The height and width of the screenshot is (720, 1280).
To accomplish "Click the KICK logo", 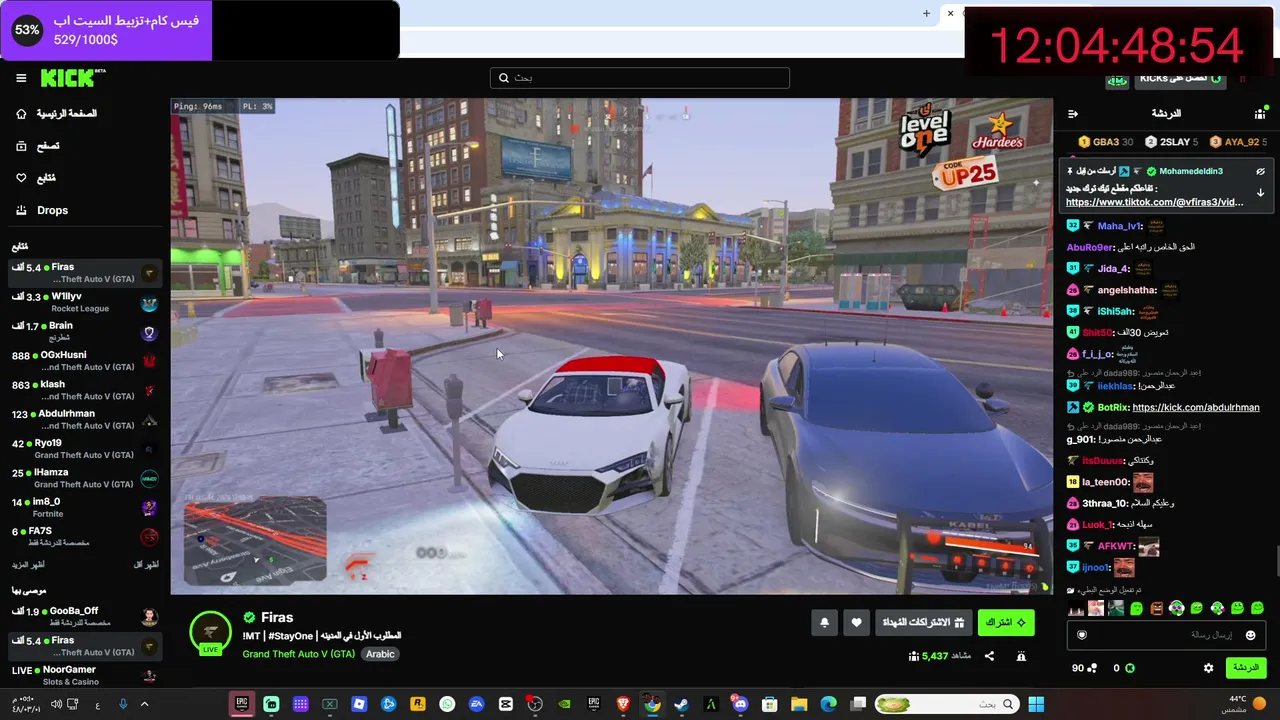I will click(73, 78).
